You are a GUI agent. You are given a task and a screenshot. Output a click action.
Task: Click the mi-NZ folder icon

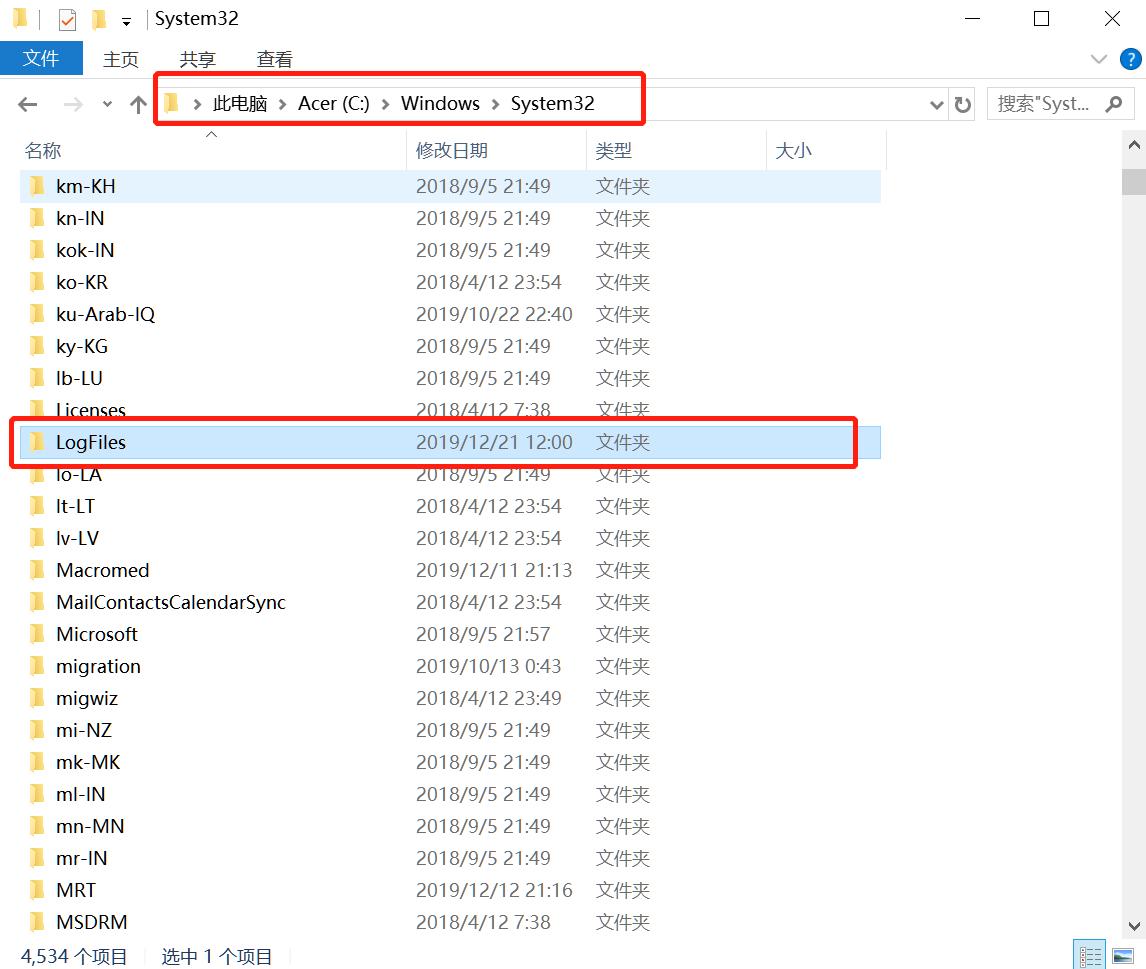37,730
